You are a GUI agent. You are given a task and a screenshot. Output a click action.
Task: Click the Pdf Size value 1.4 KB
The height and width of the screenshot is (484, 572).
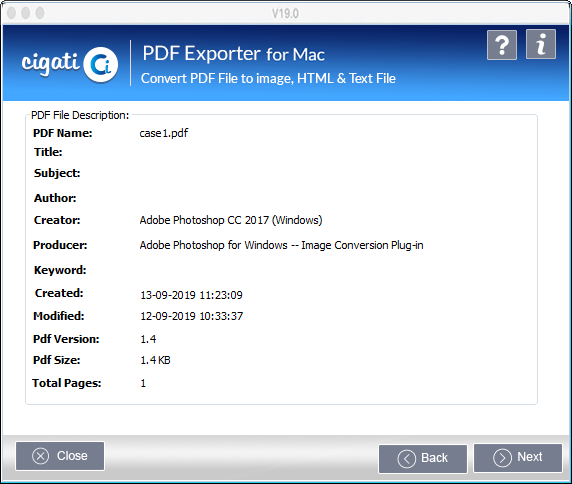point(155,360)
